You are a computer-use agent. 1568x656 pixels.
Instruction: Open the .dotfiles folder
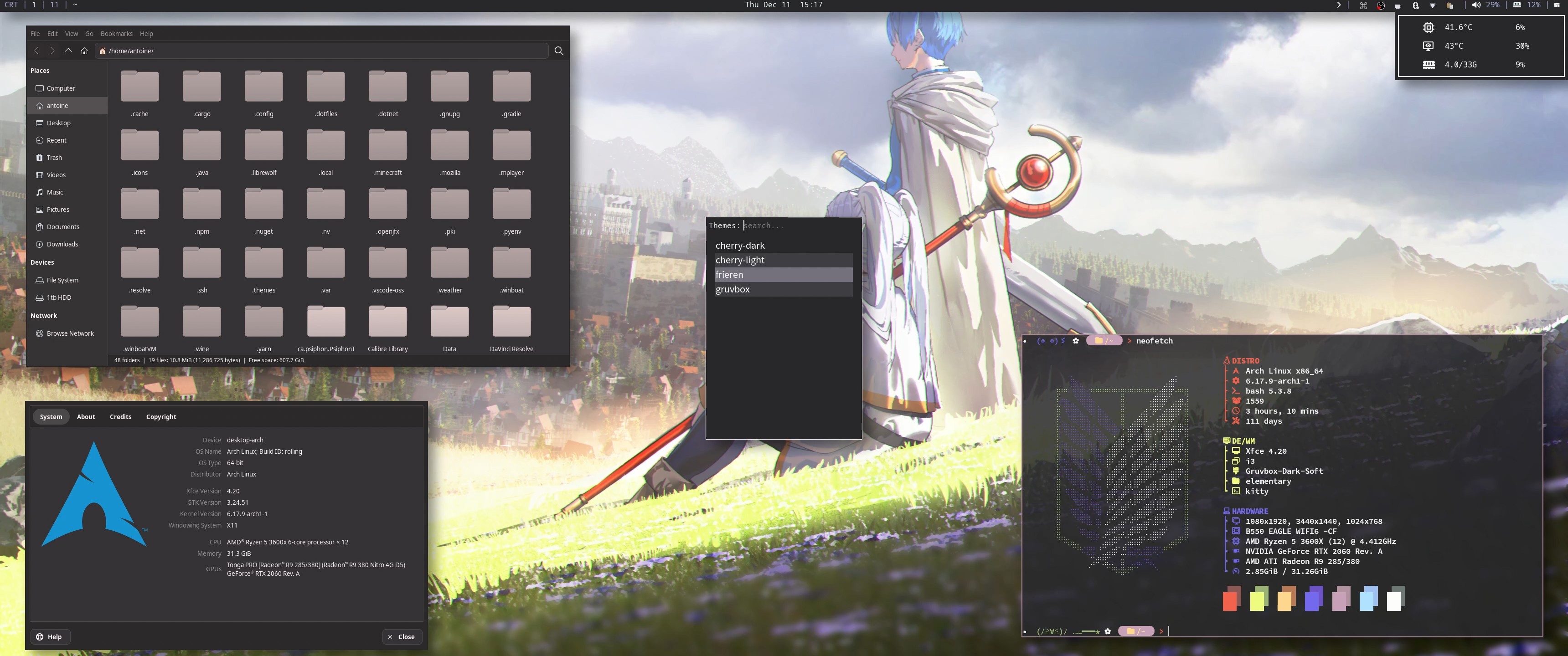pos(325,93)
